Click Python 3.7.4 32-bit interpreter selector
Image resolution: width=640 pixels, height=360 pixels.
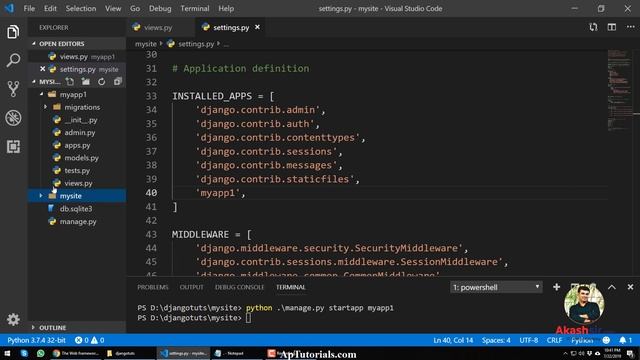click(36, 340)
